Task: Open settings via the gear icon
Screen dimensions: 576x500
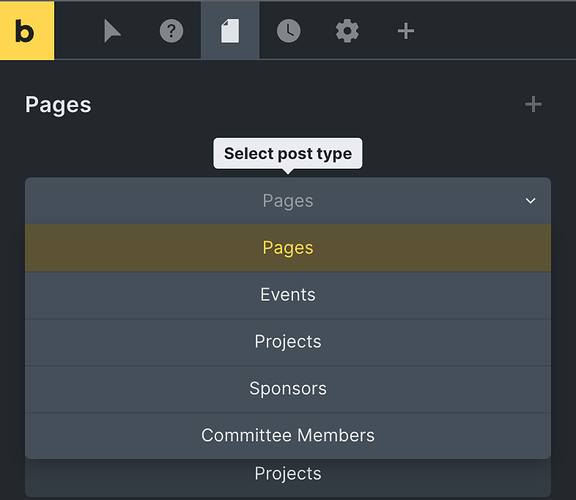Action: pos(347,31)
